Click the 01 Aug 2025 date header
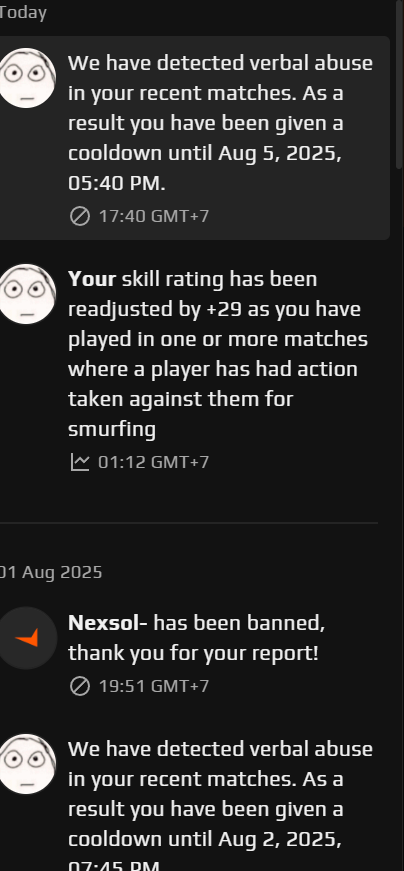404x871 pixels. pyautogui.click(x=51, y=572)
